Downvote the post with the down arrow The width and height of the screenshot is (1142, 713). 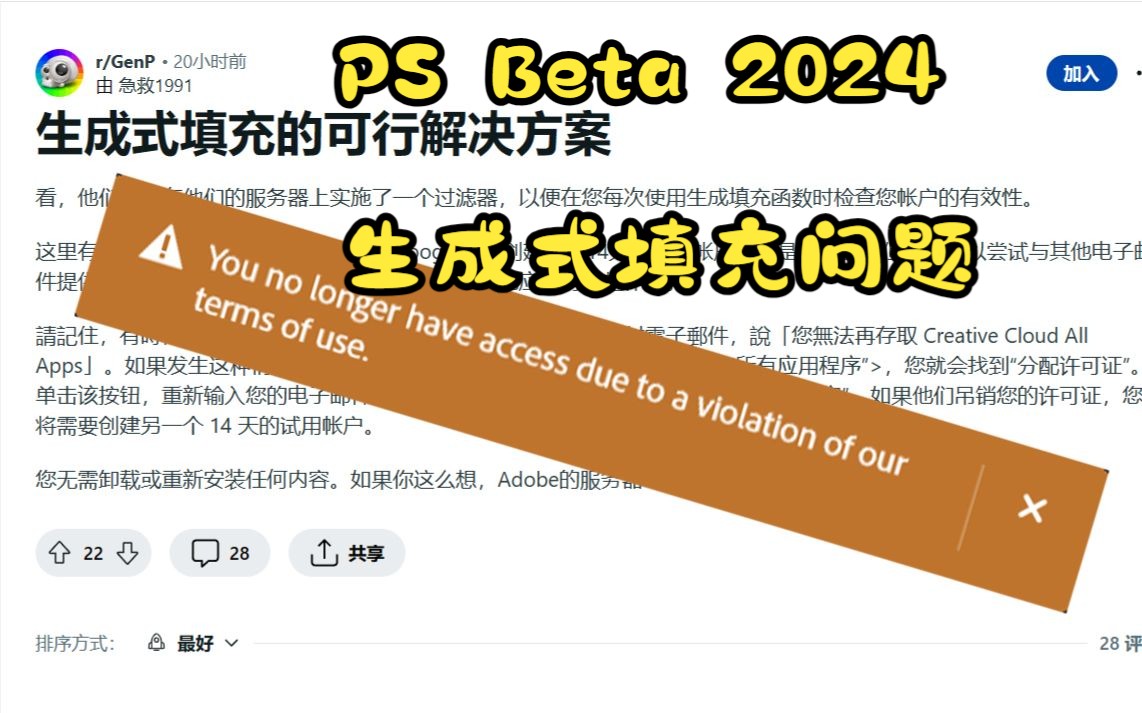point(127,553)
